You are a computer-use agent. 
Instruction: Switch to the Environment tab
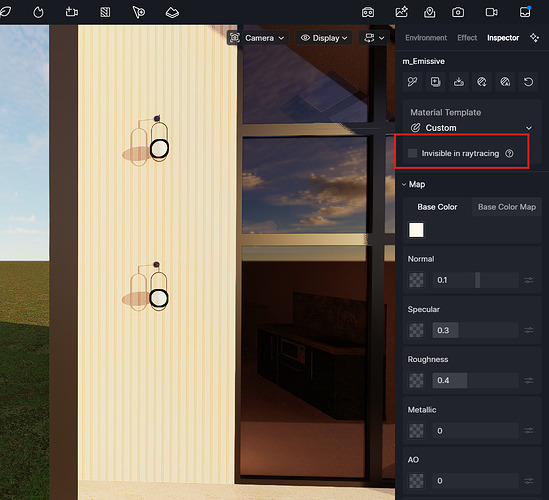tap(426, 38)
